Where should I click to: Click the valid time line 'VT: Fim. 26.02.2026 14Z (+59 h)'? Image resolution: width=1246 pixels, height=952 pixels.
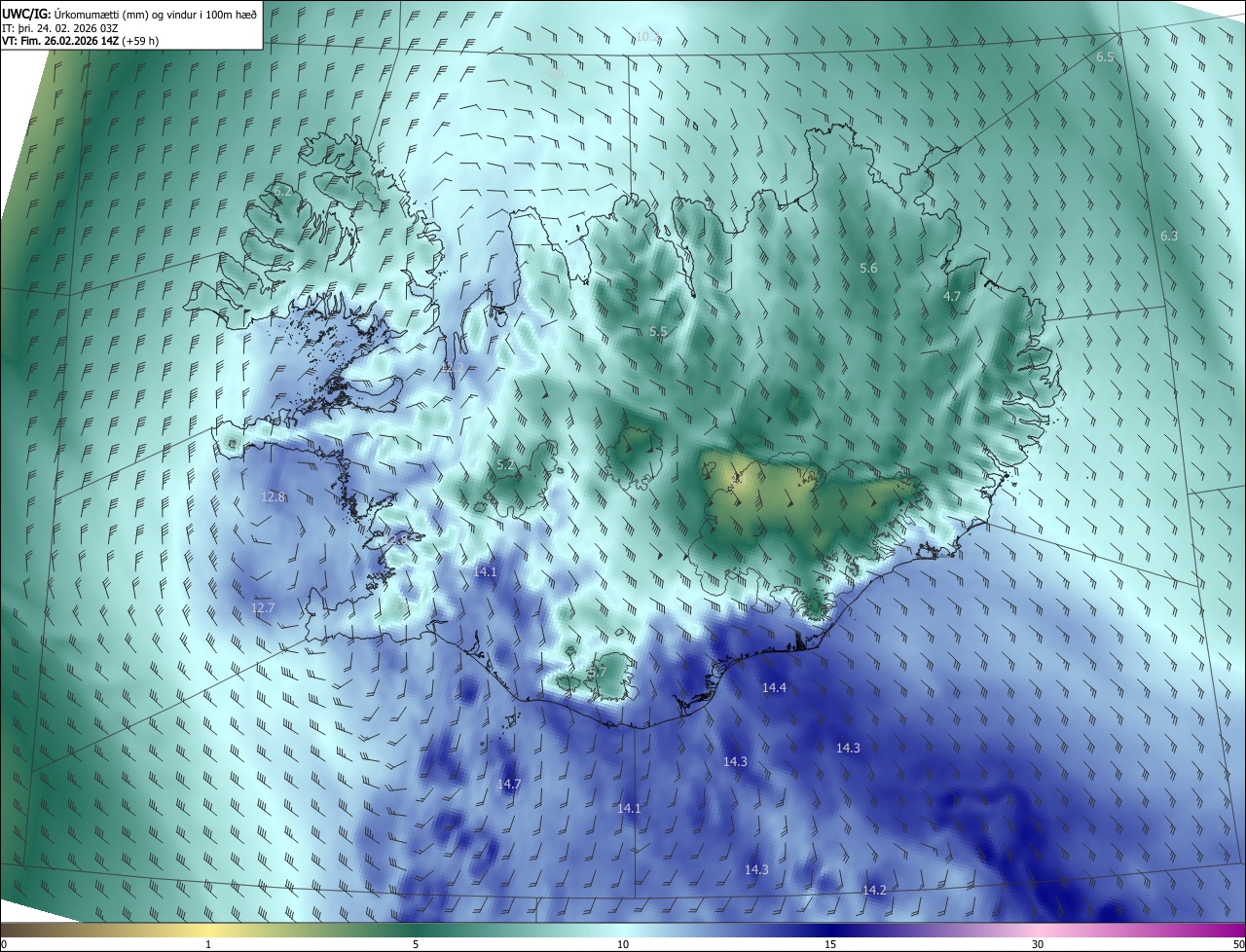click(x=81, y=41)
